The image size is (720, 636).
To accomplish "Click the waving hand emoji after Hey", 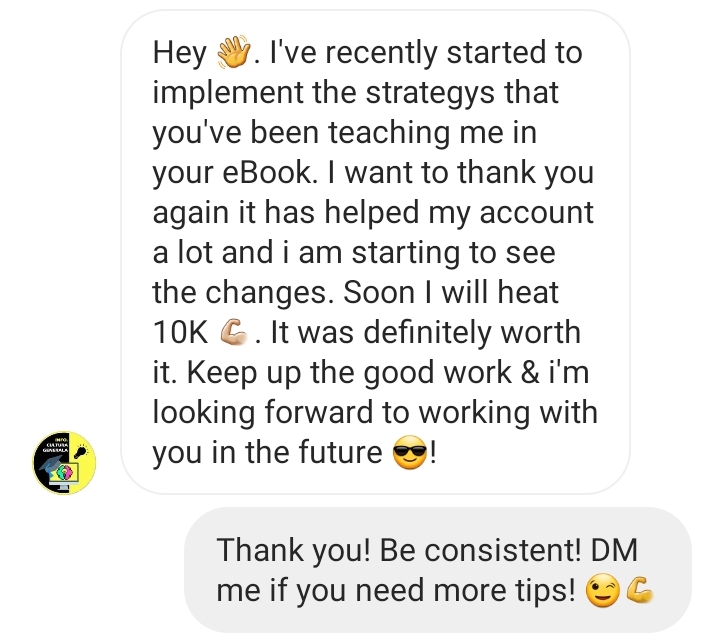I will [x=234, y=51].
